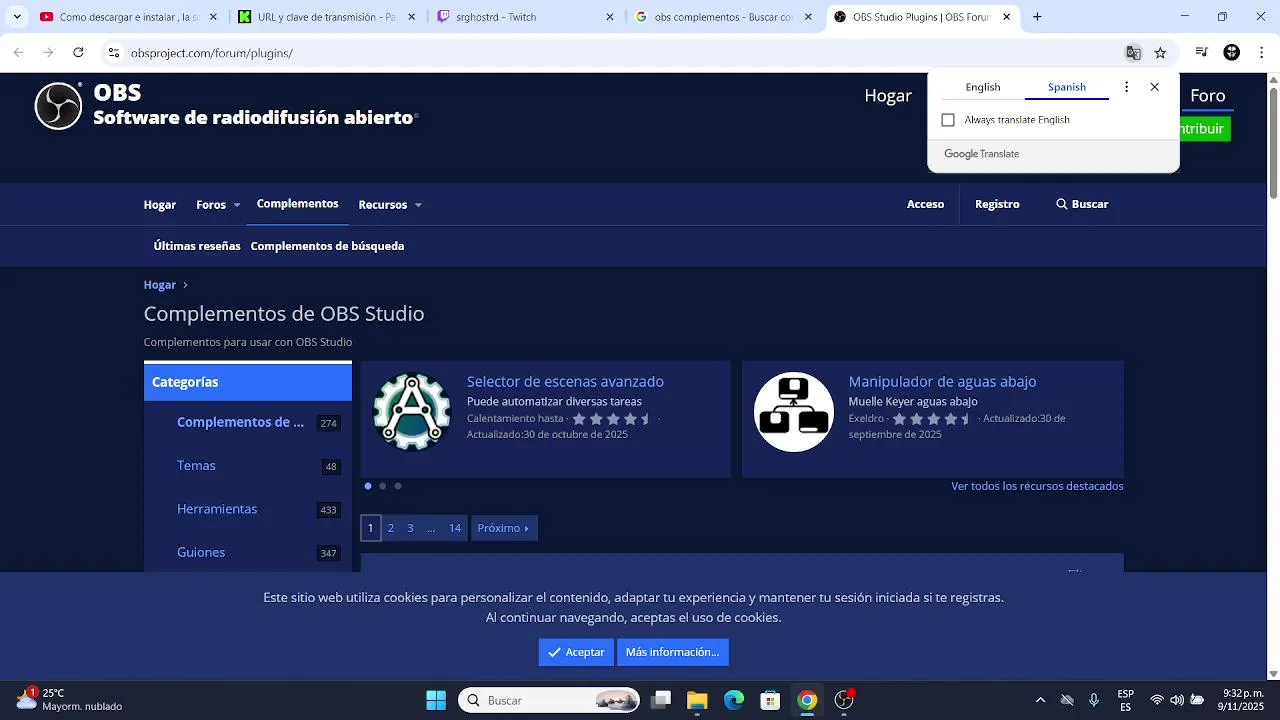Open the new tab plus button
The image size is (1280, 720).
coord(1037,17)
